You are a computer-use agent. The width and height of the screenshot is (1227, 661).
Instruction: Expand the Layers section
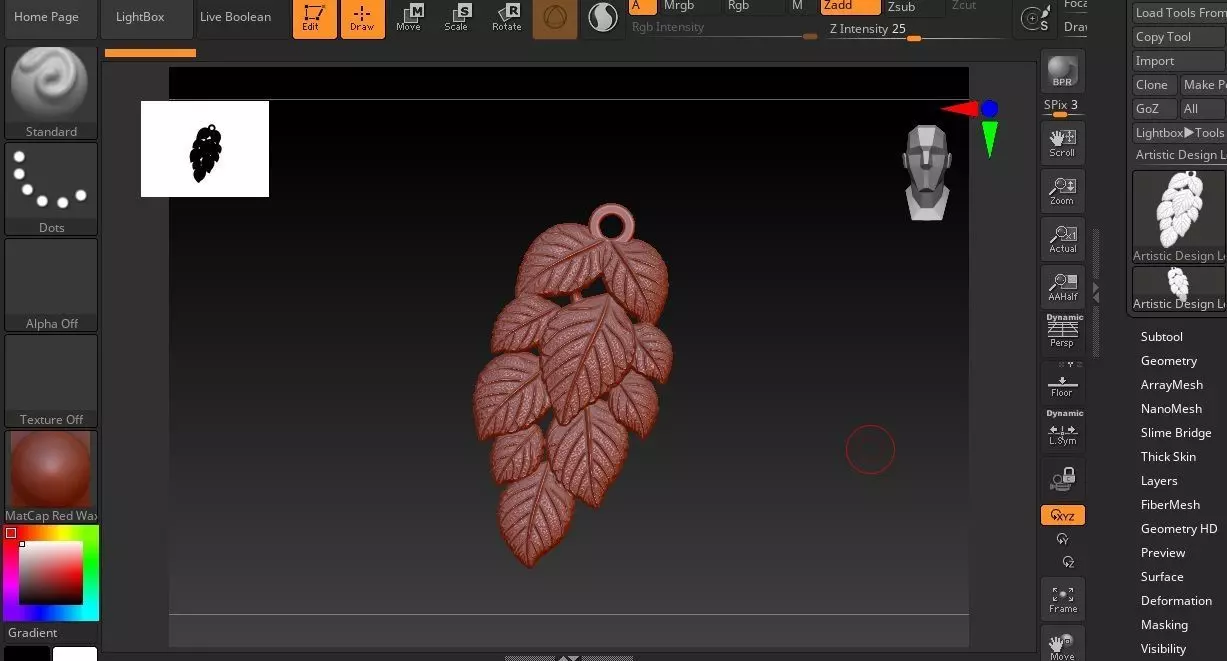click(x=1159, y=481)
